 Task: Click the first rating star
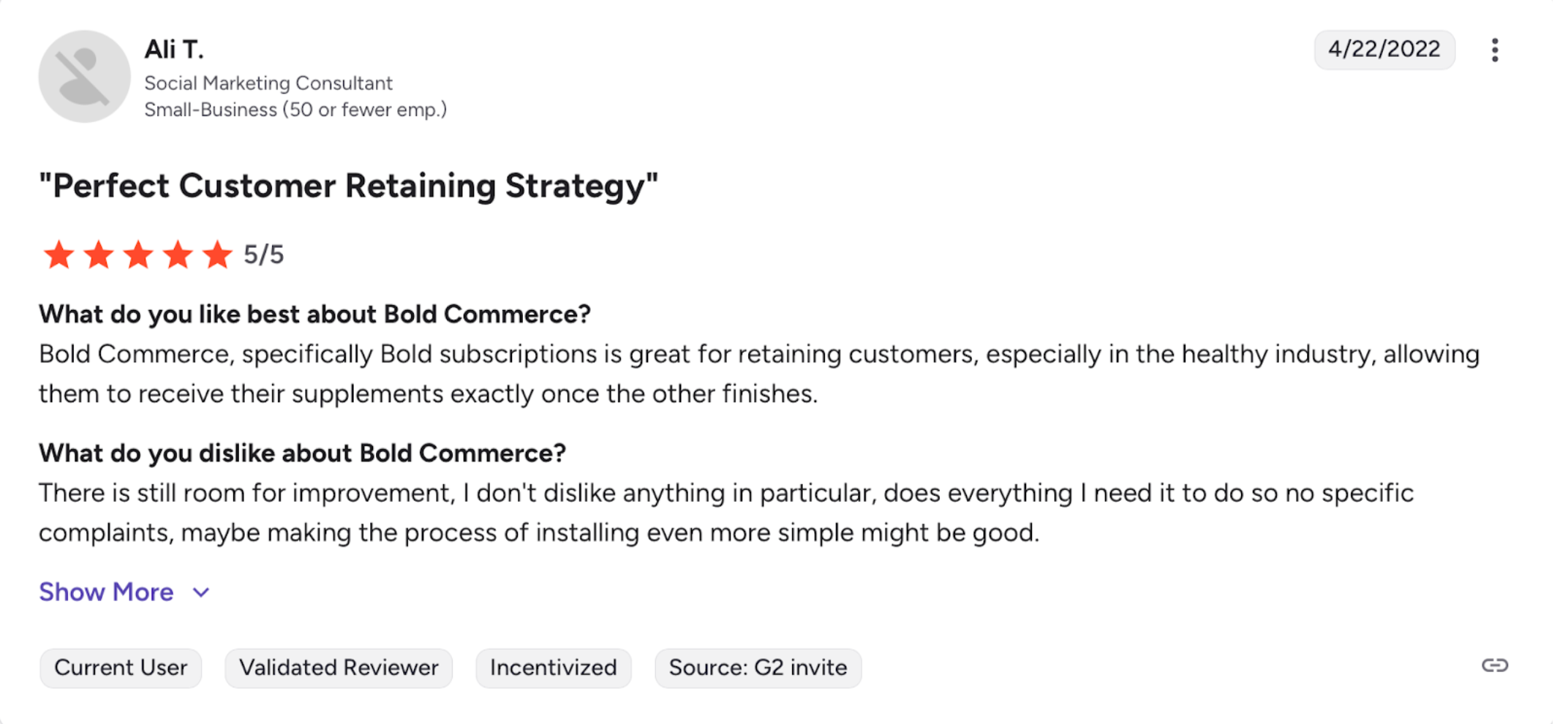pyautogui.click(x=59, y=255)
